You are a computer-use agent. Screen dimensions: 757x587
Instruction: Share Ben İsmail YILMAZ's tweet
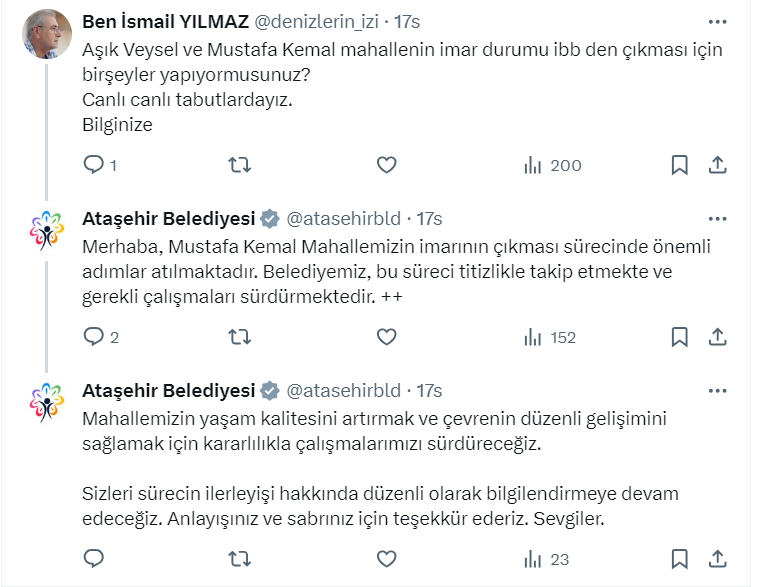click(717, 165)
